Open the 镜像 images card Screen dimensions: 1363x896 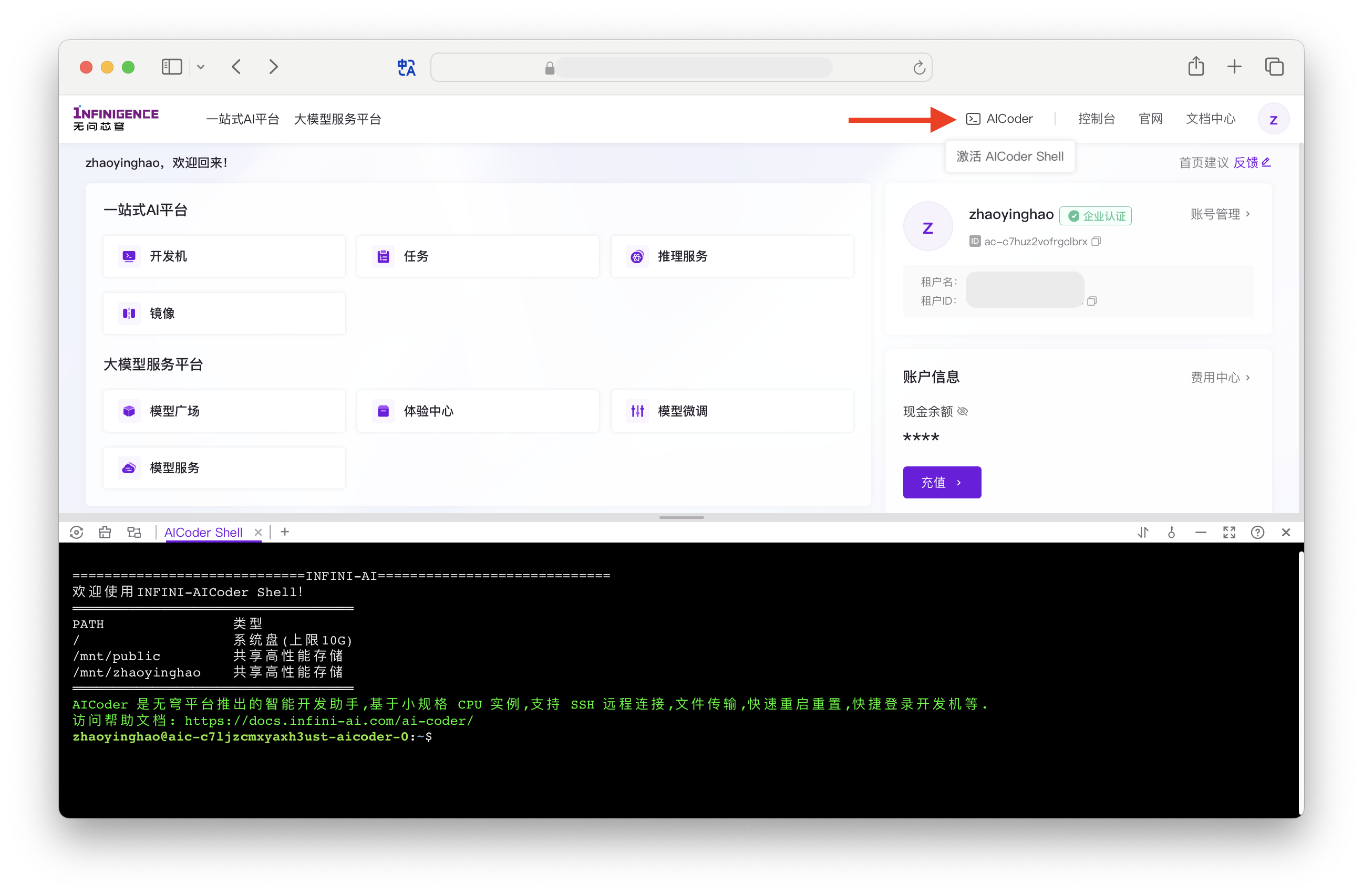[x=224, y=313]
